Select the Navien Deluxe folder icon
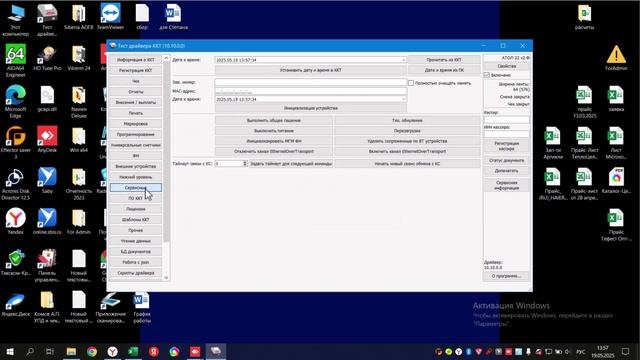This screenshot has height=360, width=640. point(79,101)
